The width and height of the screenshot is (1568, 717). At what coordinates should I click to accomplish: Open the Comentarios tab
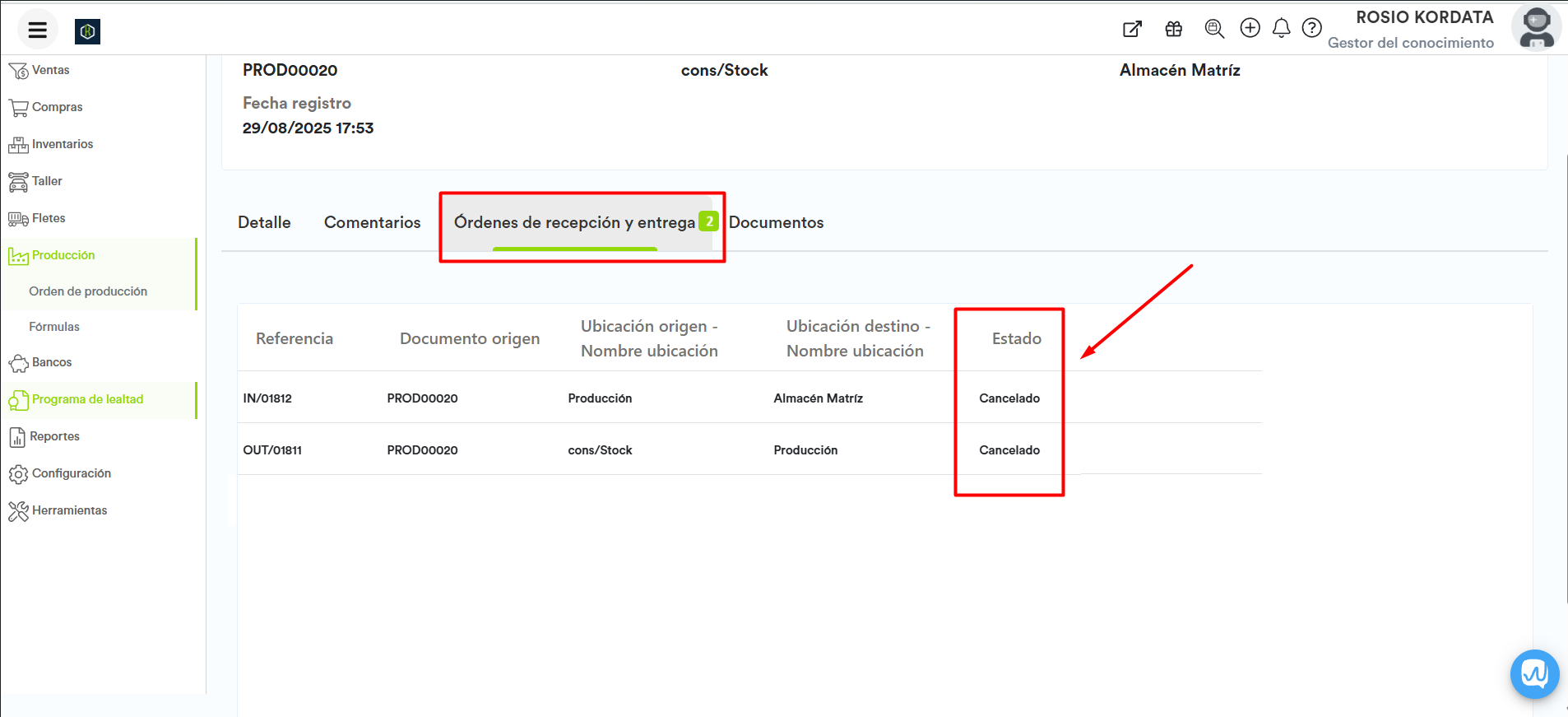click(x=372, y=222)
